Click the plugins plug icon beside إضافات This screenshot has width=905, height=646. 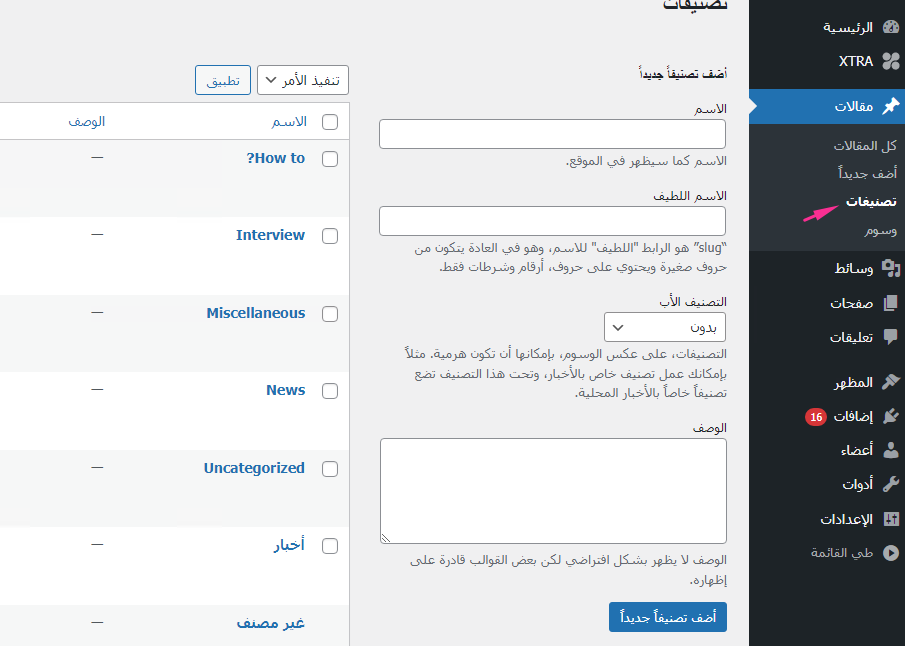tap(890, 416)
